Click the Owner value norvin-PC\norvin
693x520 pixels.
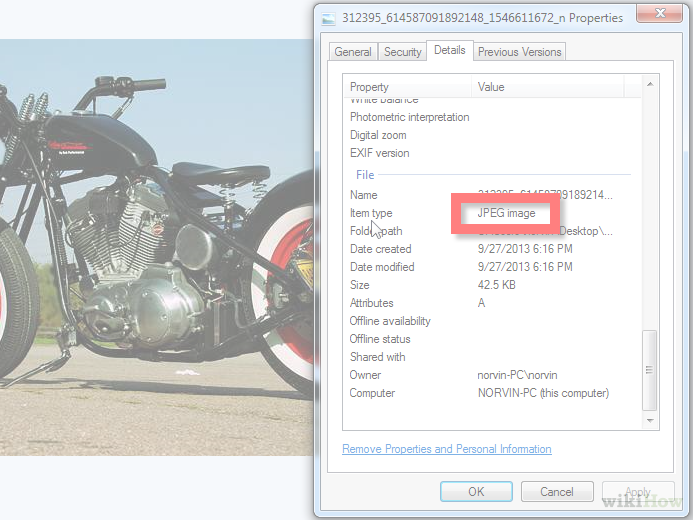(x=517, y=375)
